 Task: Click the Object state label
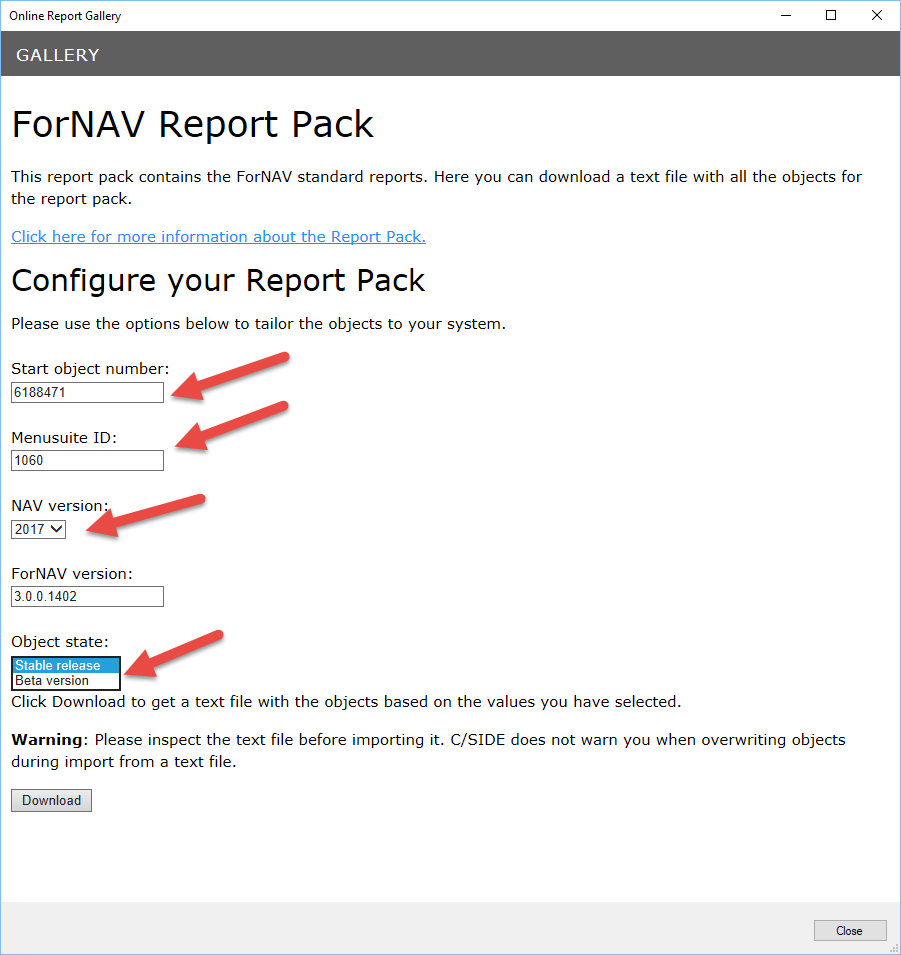(x=60, y=642)
